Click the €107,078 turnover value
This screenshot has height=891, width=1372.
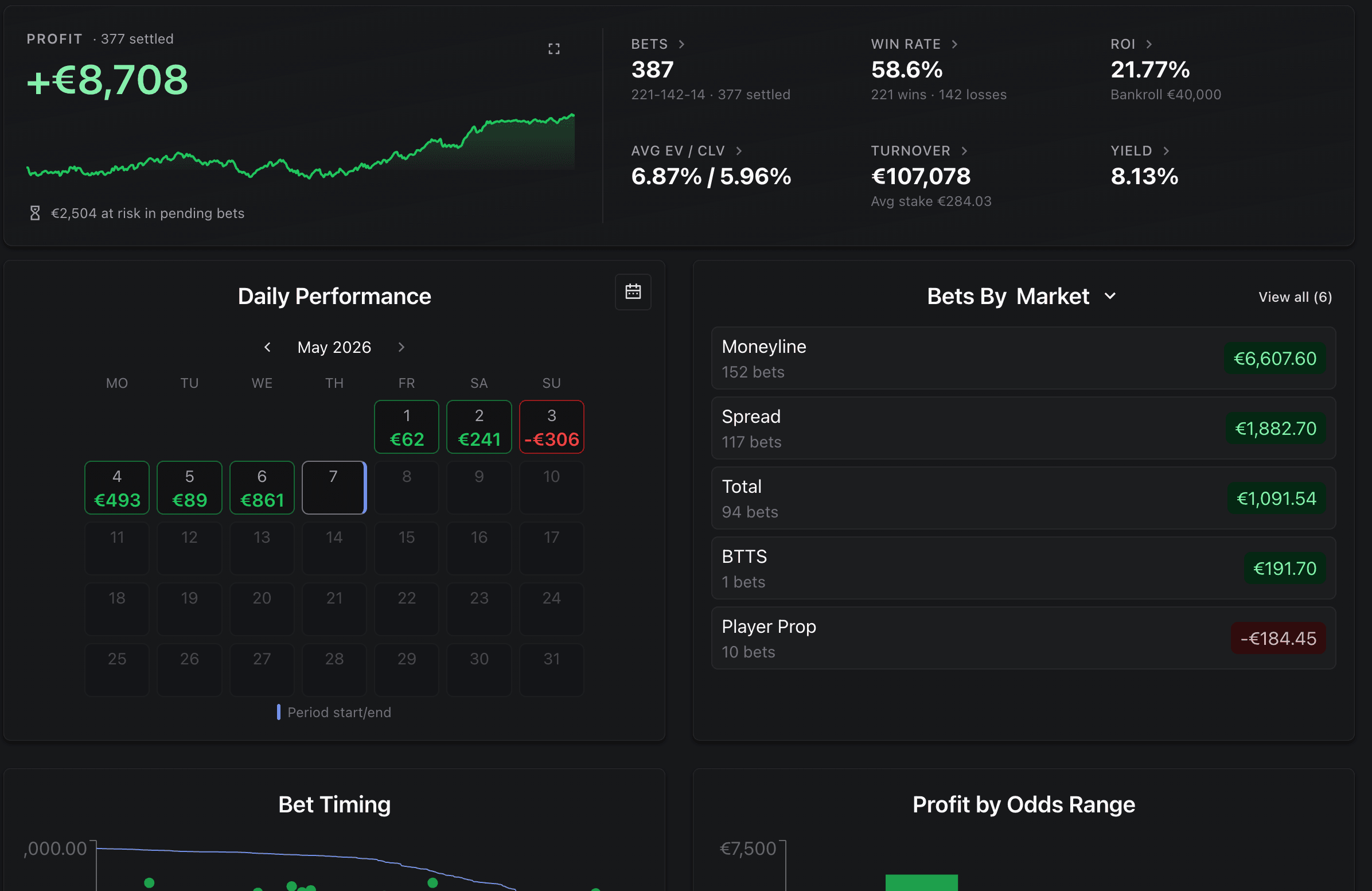click(x=921, y=177)
